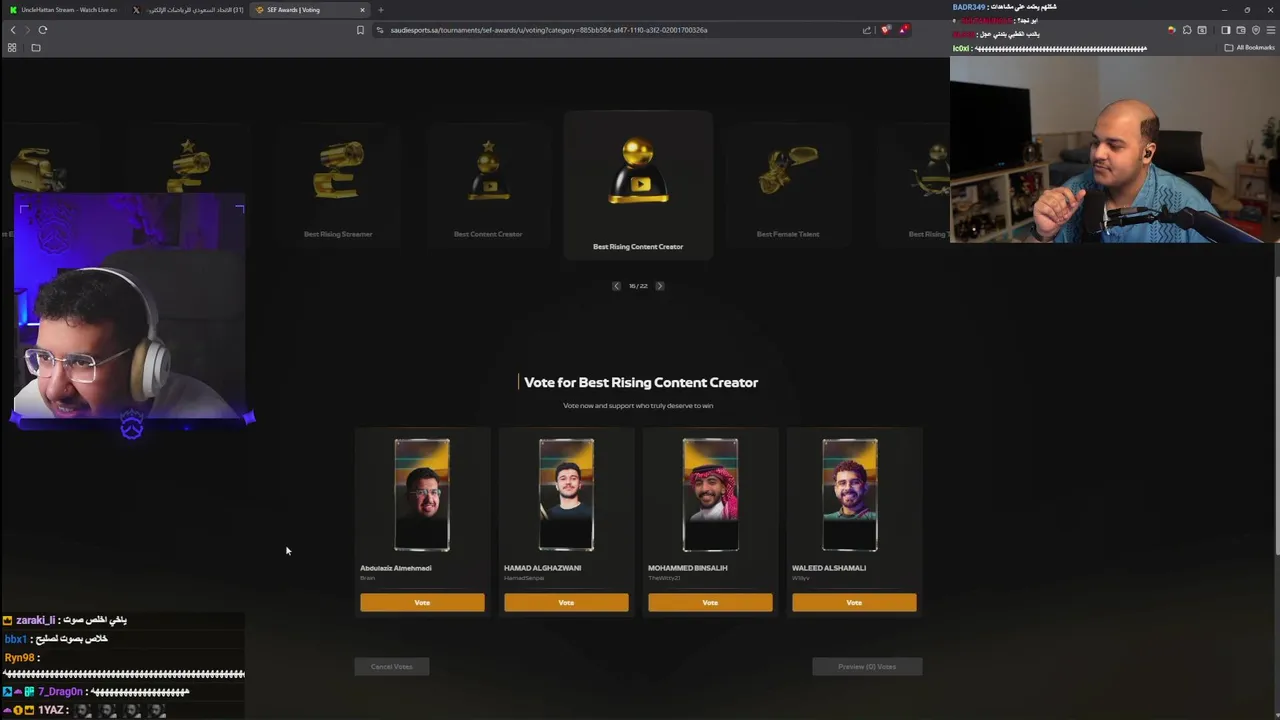The height and width of the screenshot is (720, 1280).
Task: Click the Cancel Votes button
Action: [x=392, y=667]
